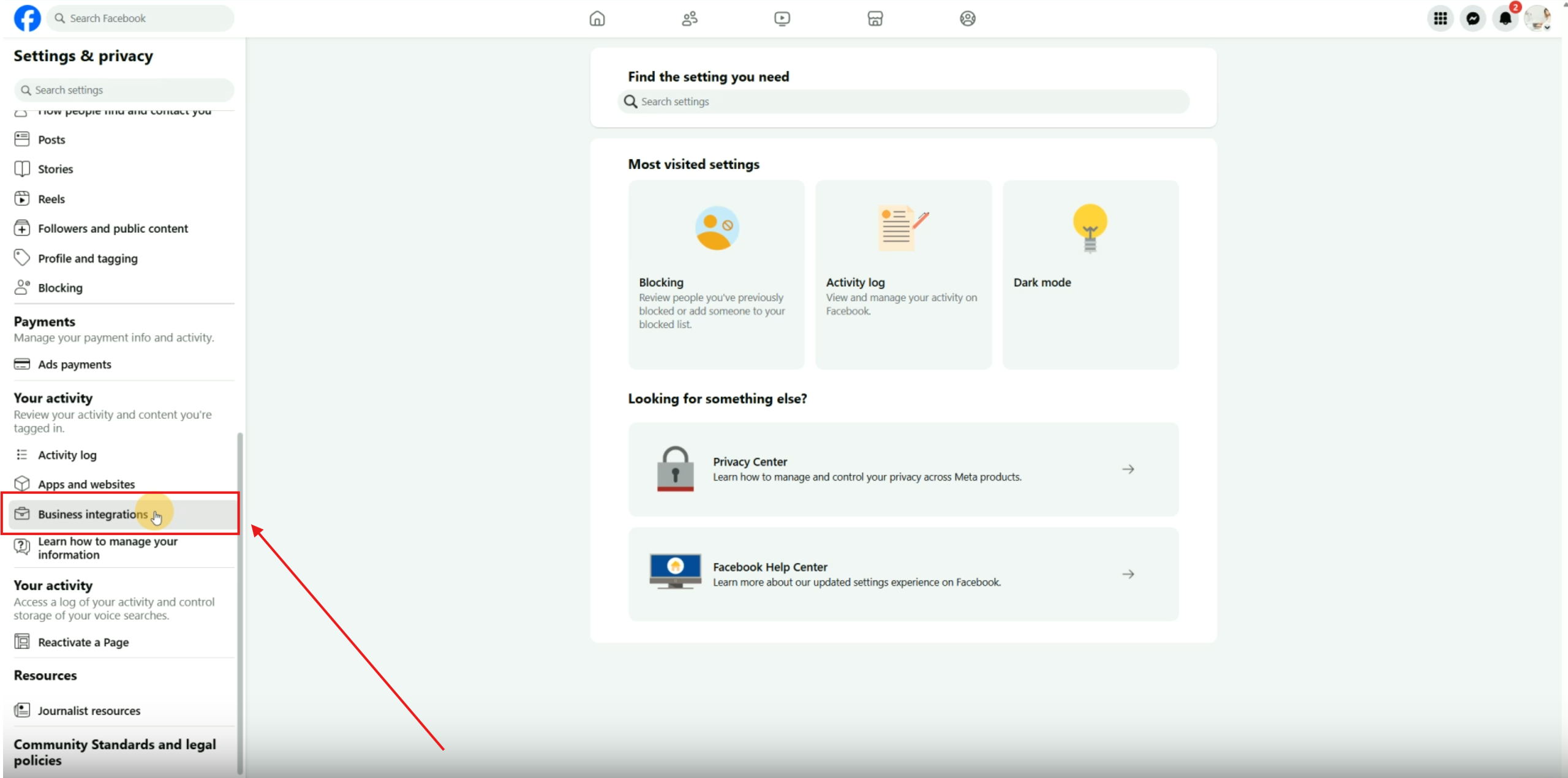Image resolution: width=1568 pixels, height=778 pixels.
Task: Select Business integrations
Action: coord(123,514)
